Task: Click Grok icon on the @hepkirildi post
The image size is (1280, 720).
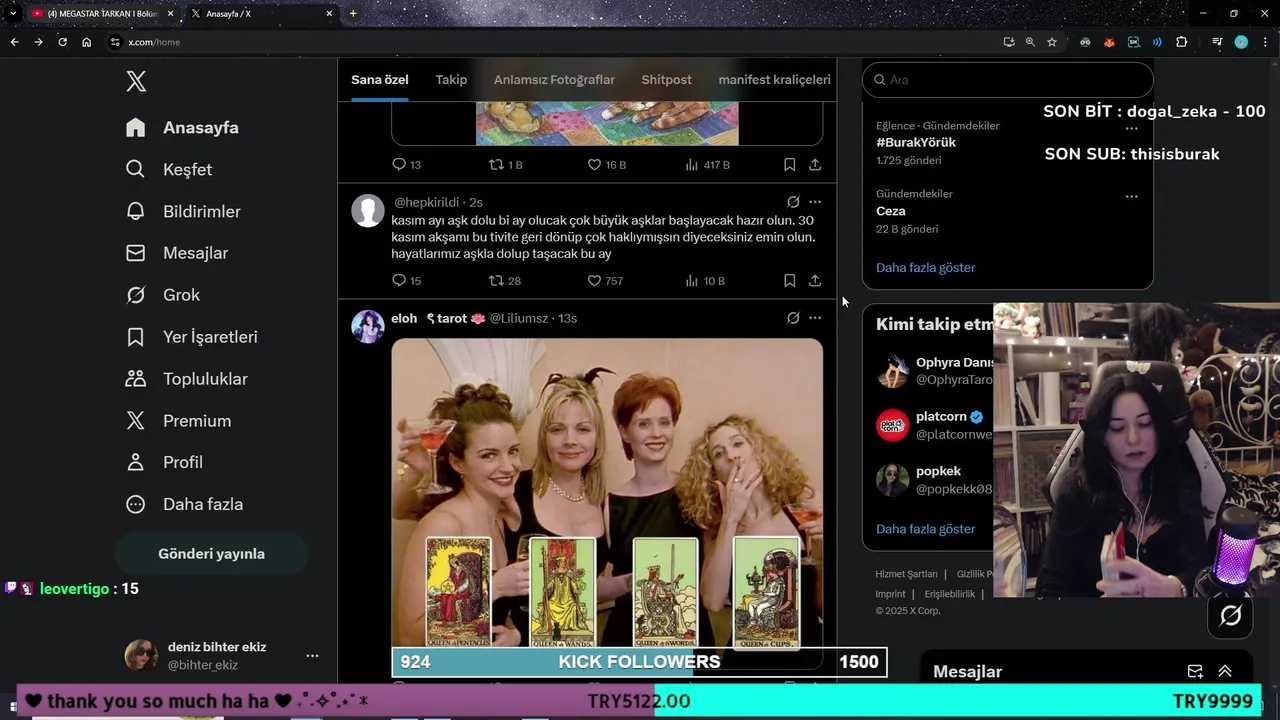Action: (793, 202)
